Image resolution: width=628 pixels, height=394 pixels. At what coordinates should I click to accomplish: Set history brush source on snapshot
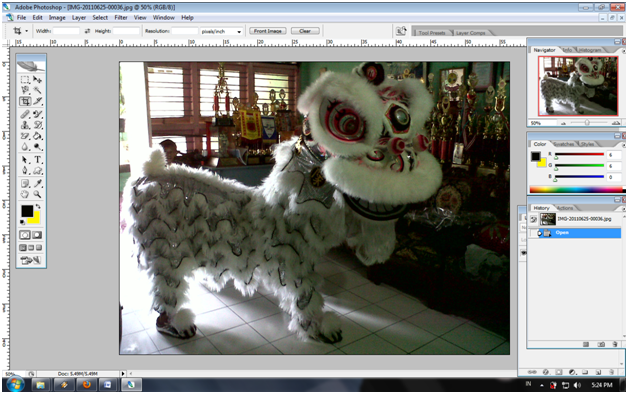pyautogui.click(x=533, y=219)
